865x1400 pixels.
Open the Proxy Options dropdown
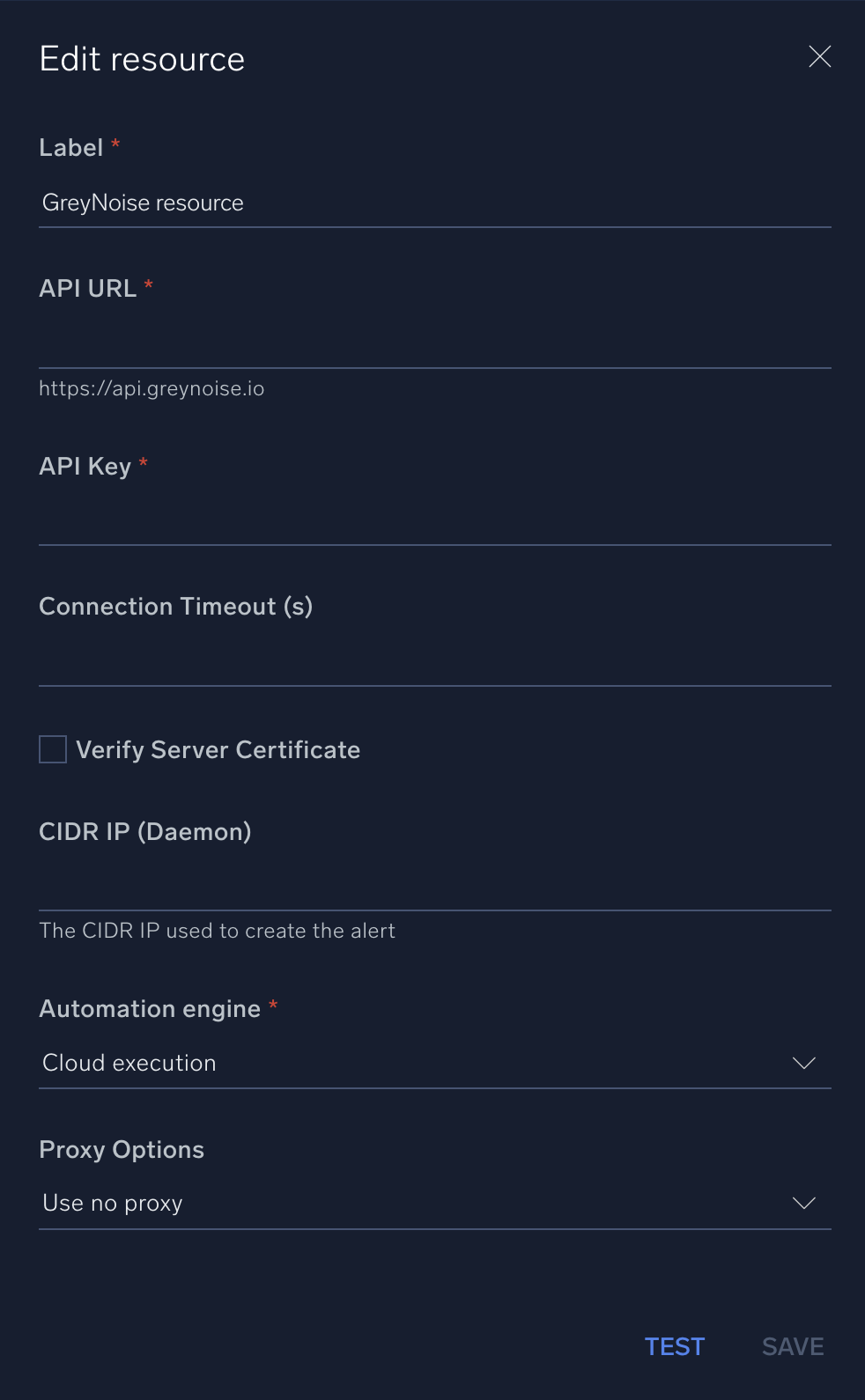click(435, 1203)
